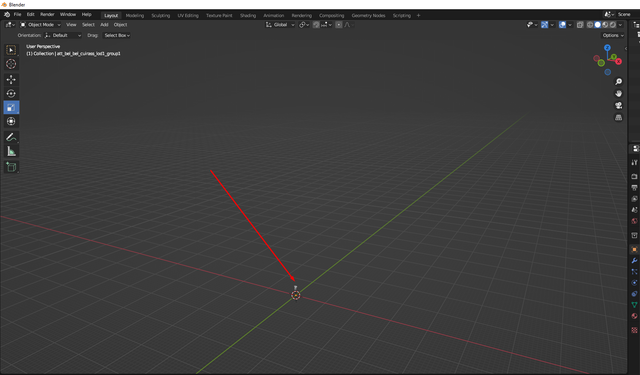Open the Edit menu
Image resolution: width=640 pixels, height=375 pixels.
click(x=31, y=15)
